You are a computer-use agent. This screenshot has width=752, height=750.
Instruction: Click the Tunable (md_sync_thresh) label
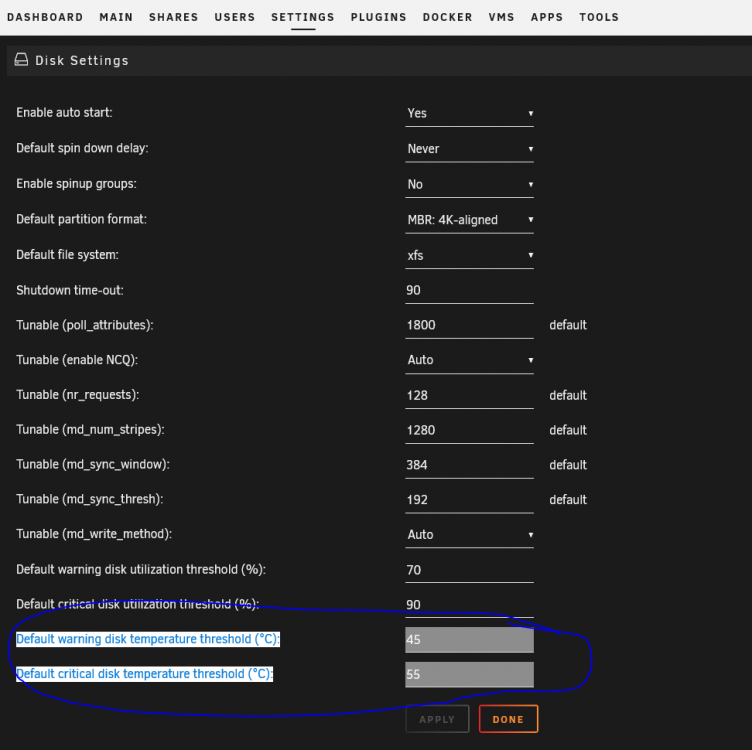point(90,500)
